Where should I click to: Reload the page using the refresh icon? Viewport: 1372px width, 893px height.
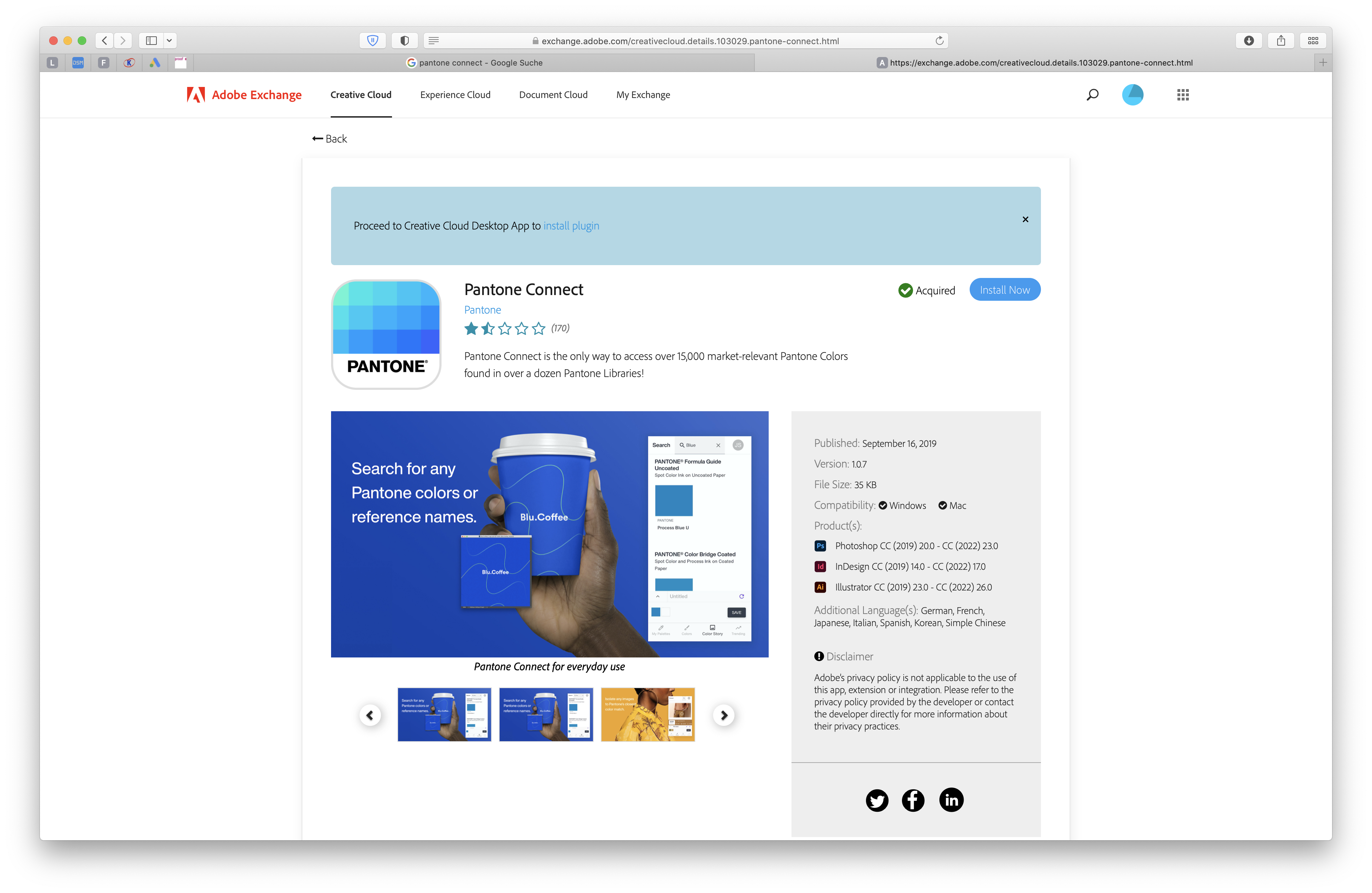click(x=939, y=40)
